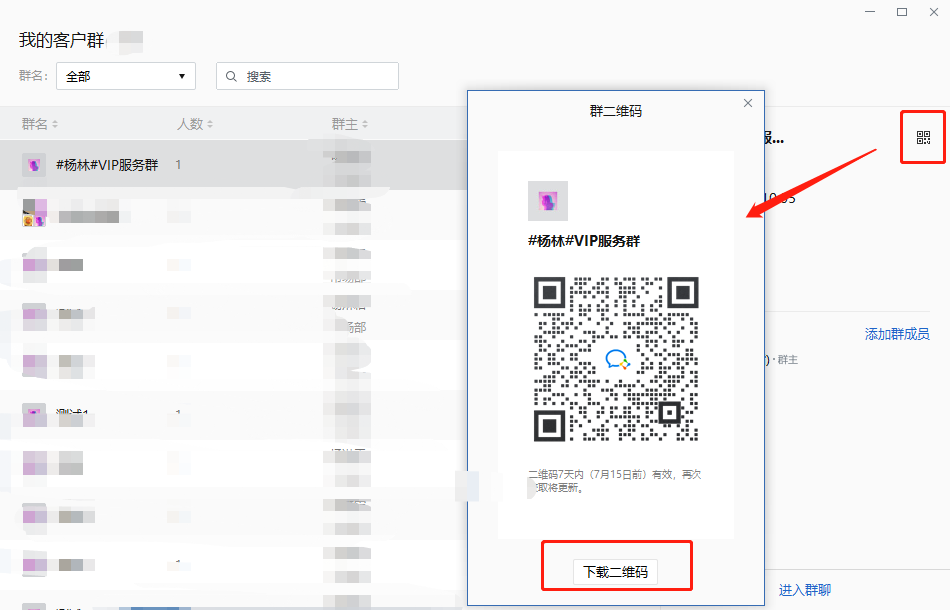Minimize the window
Viewport: 950px width, 610px height.
point(870,12)
